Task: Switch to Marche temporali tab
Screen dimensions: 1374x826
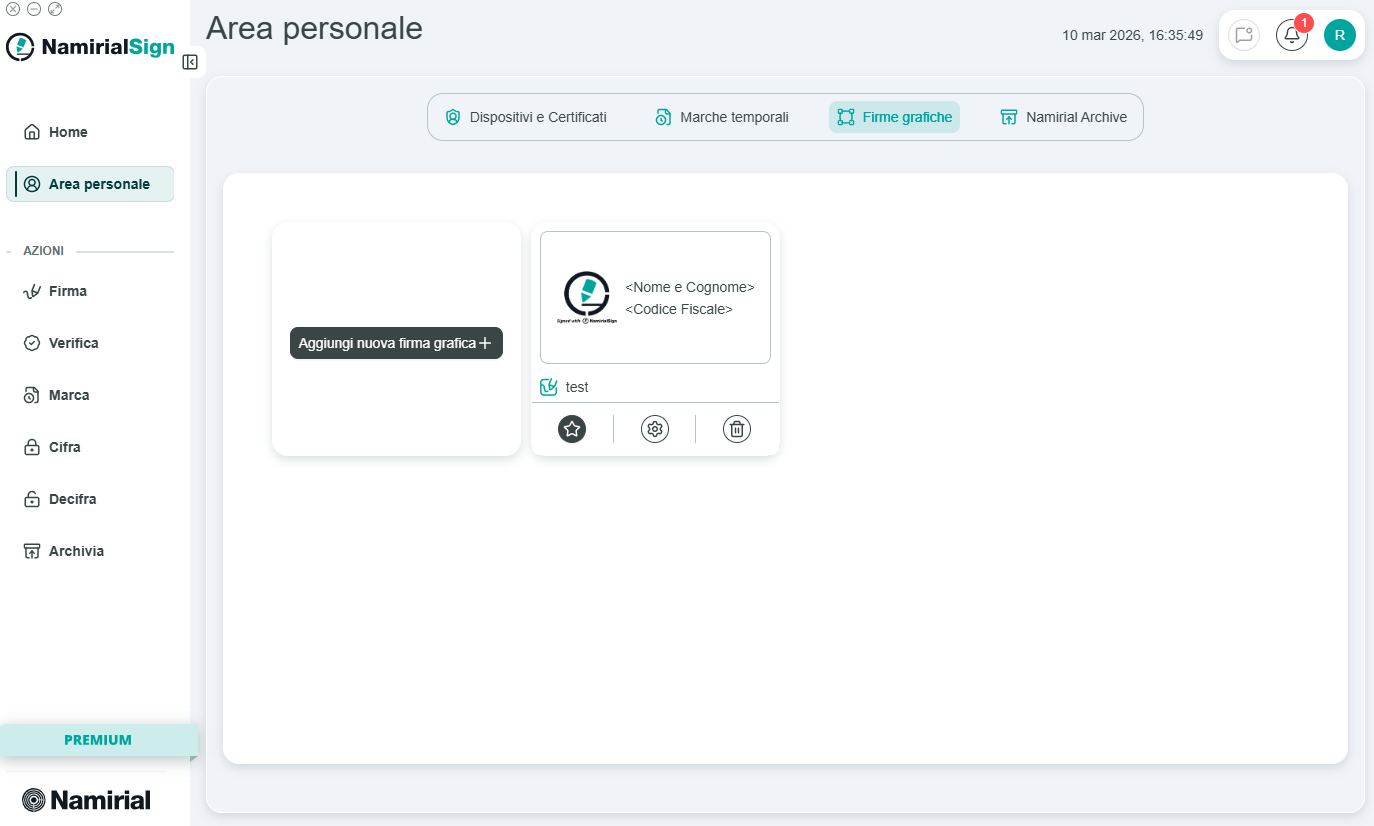Action: pos(722,117)
